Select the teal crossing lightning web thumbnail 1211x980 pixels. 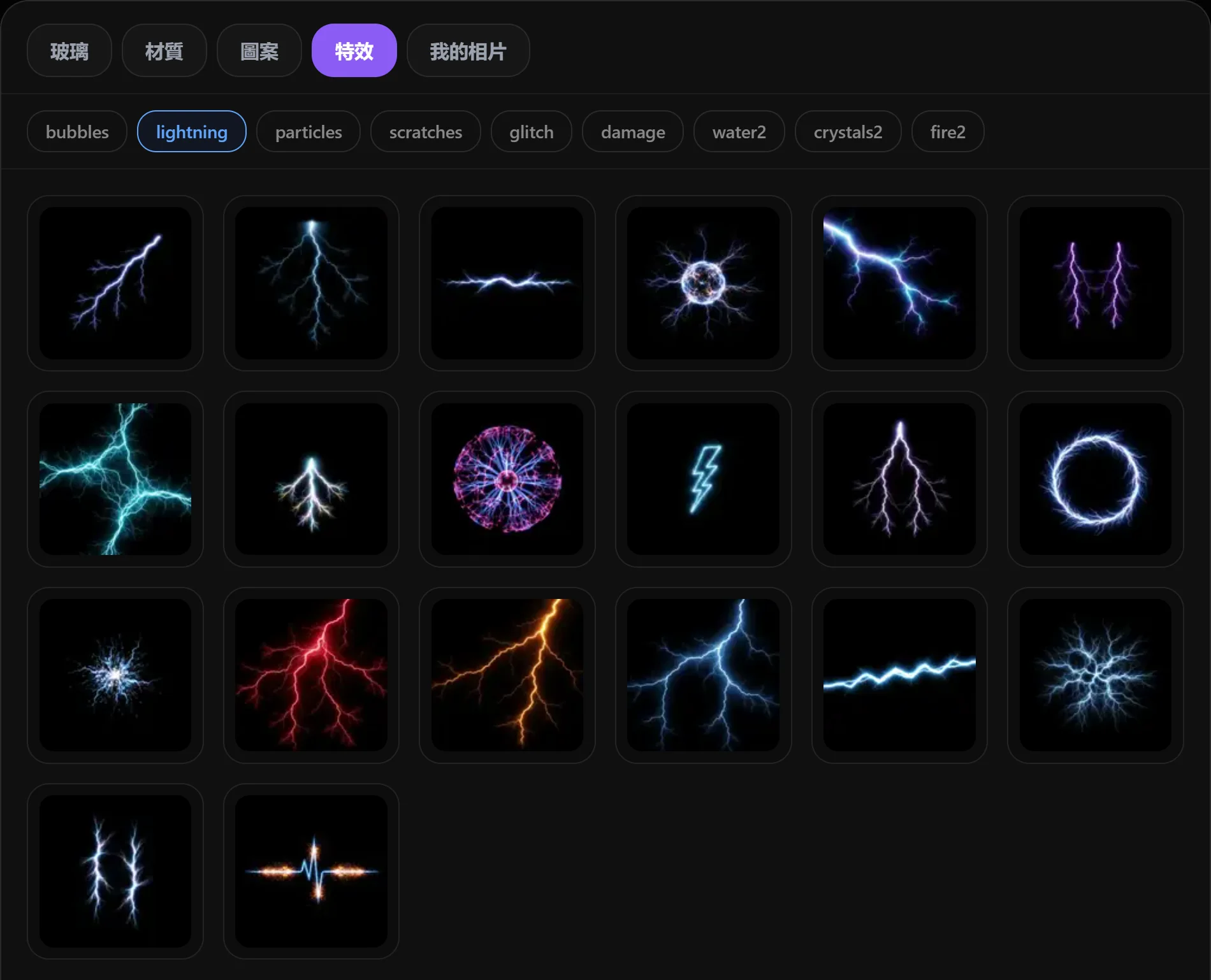115,479
